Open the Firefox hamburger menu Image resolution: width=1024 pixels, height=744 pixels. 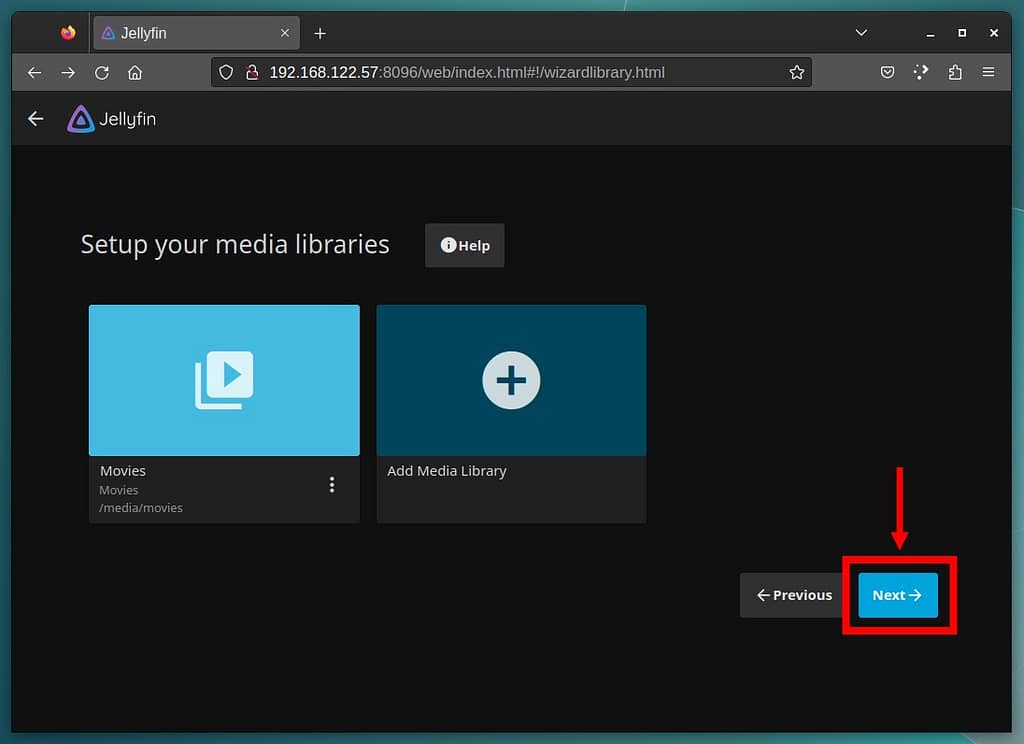(988, 73)
